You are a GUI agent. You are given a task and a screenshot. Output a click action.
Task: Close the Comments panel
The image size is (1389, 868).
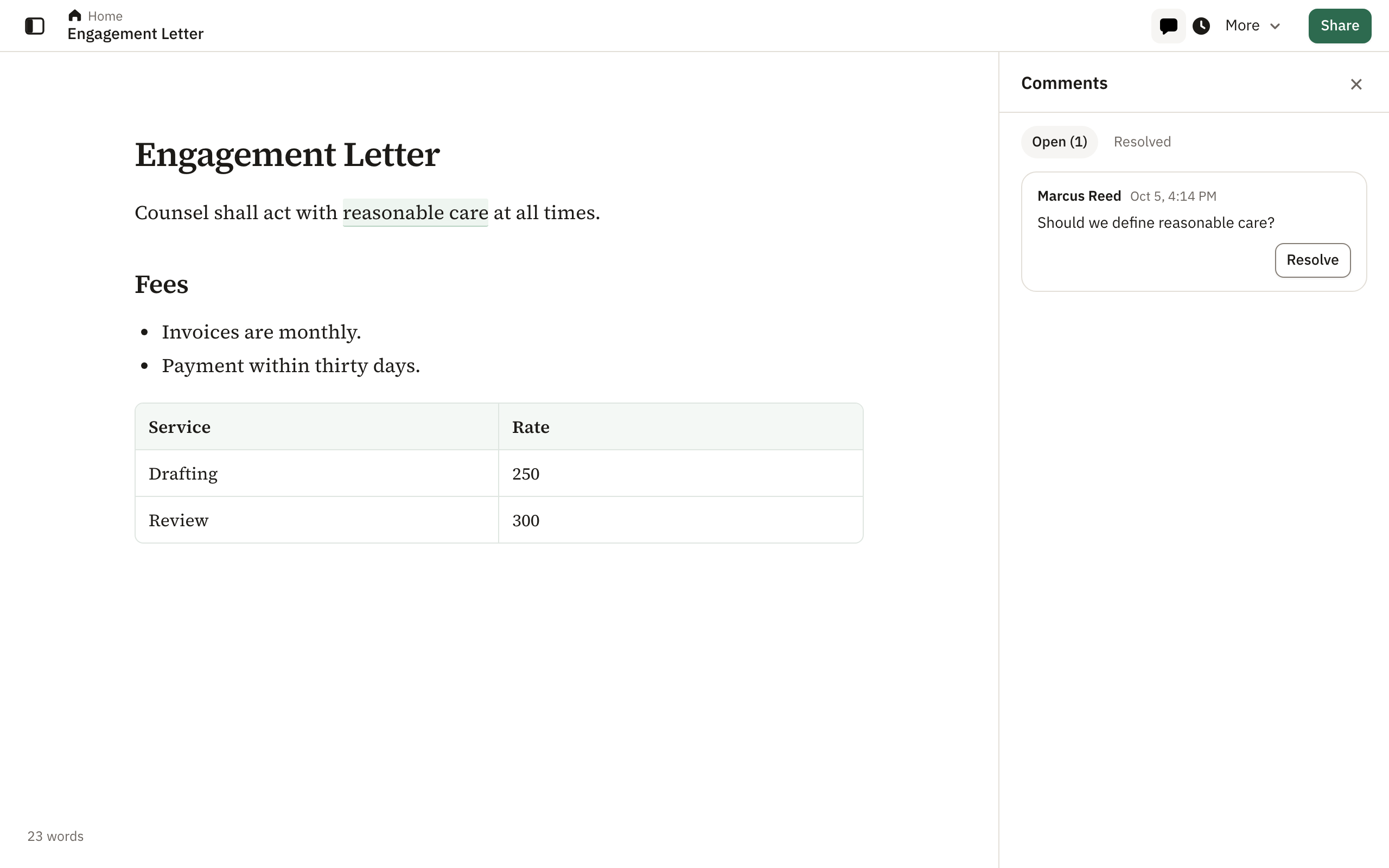click(1356, 85)
